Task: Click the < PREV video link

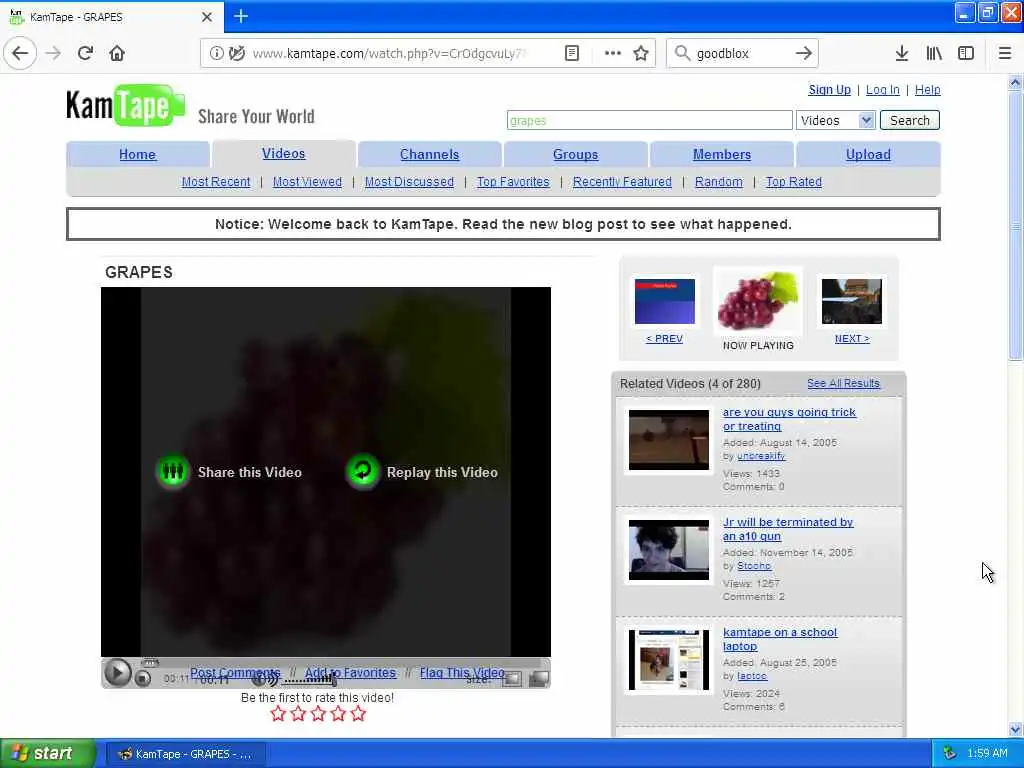Action: coord(664,338)
